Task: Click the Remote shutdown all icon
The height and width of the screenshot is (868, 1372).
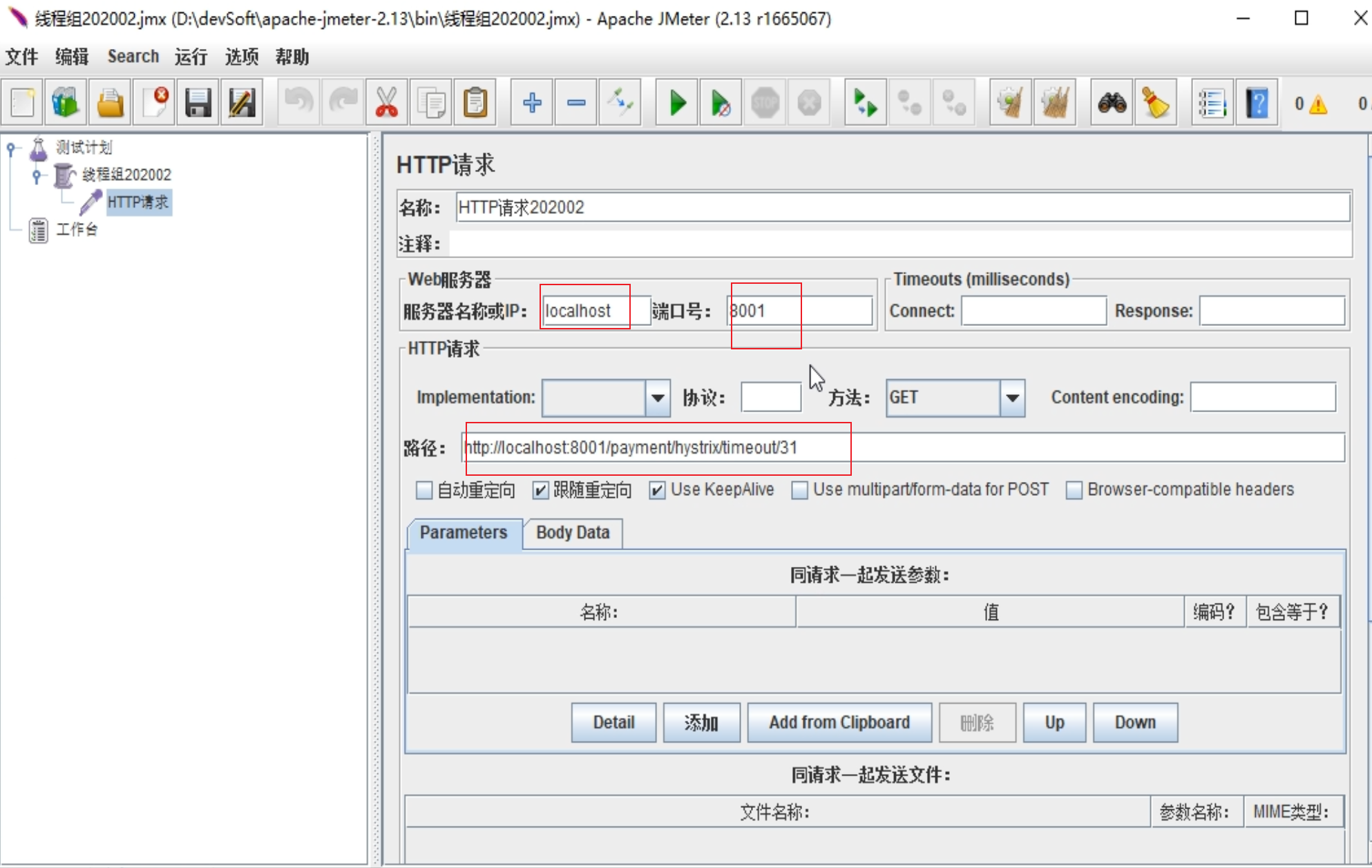Action: (x=953, y=104)
